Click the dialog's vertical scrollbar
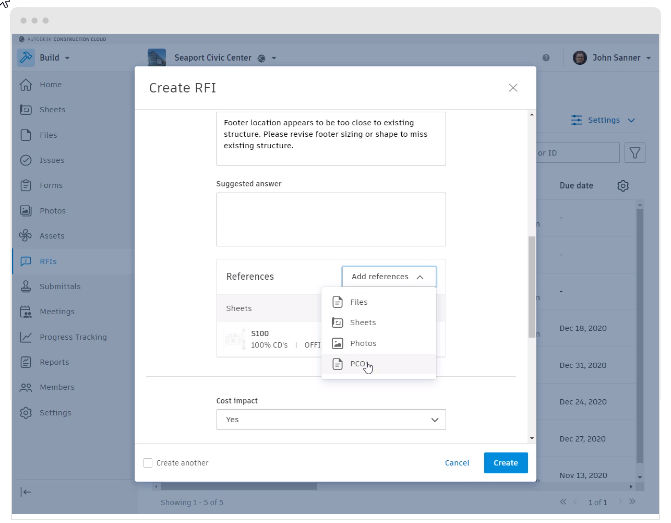The width and height of the screenshot is (671, 523). [x=531, y=270]
